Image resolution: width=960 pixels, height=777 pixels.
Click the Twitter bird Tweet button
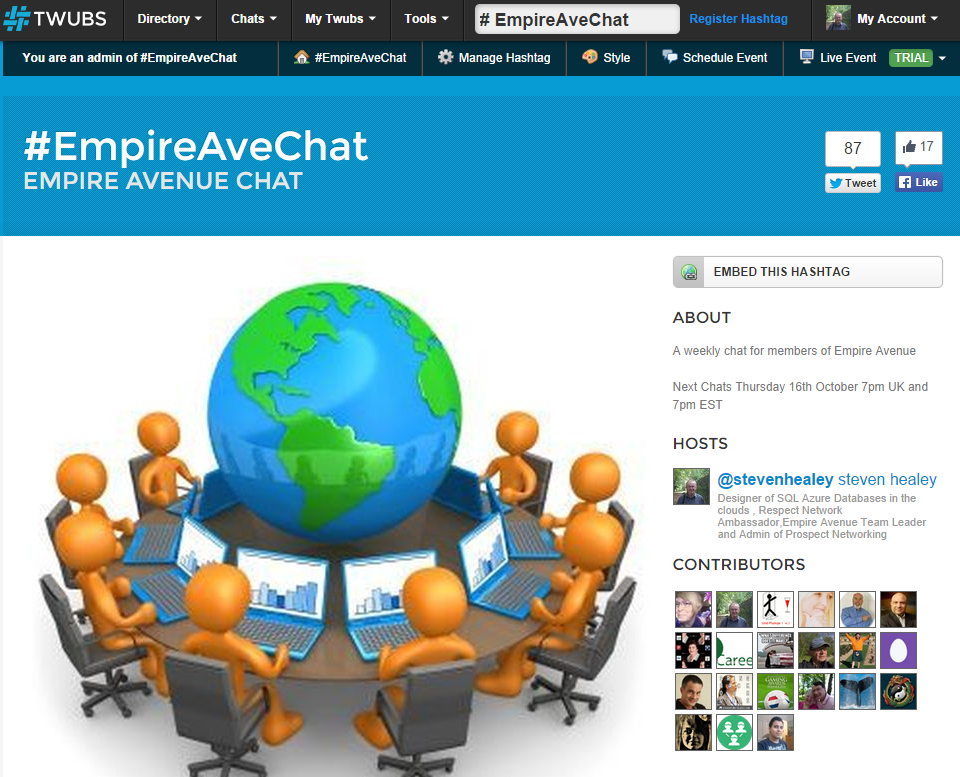pos(853,183)
